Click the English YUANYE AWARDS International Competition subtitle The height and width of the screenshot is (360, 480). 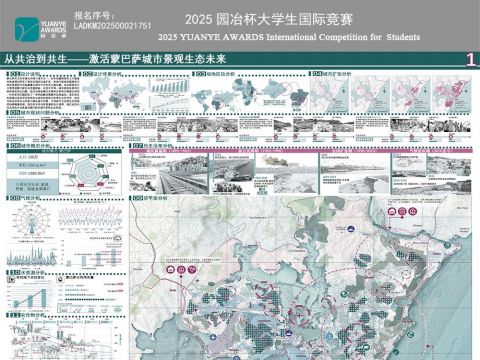pos(289,37)
